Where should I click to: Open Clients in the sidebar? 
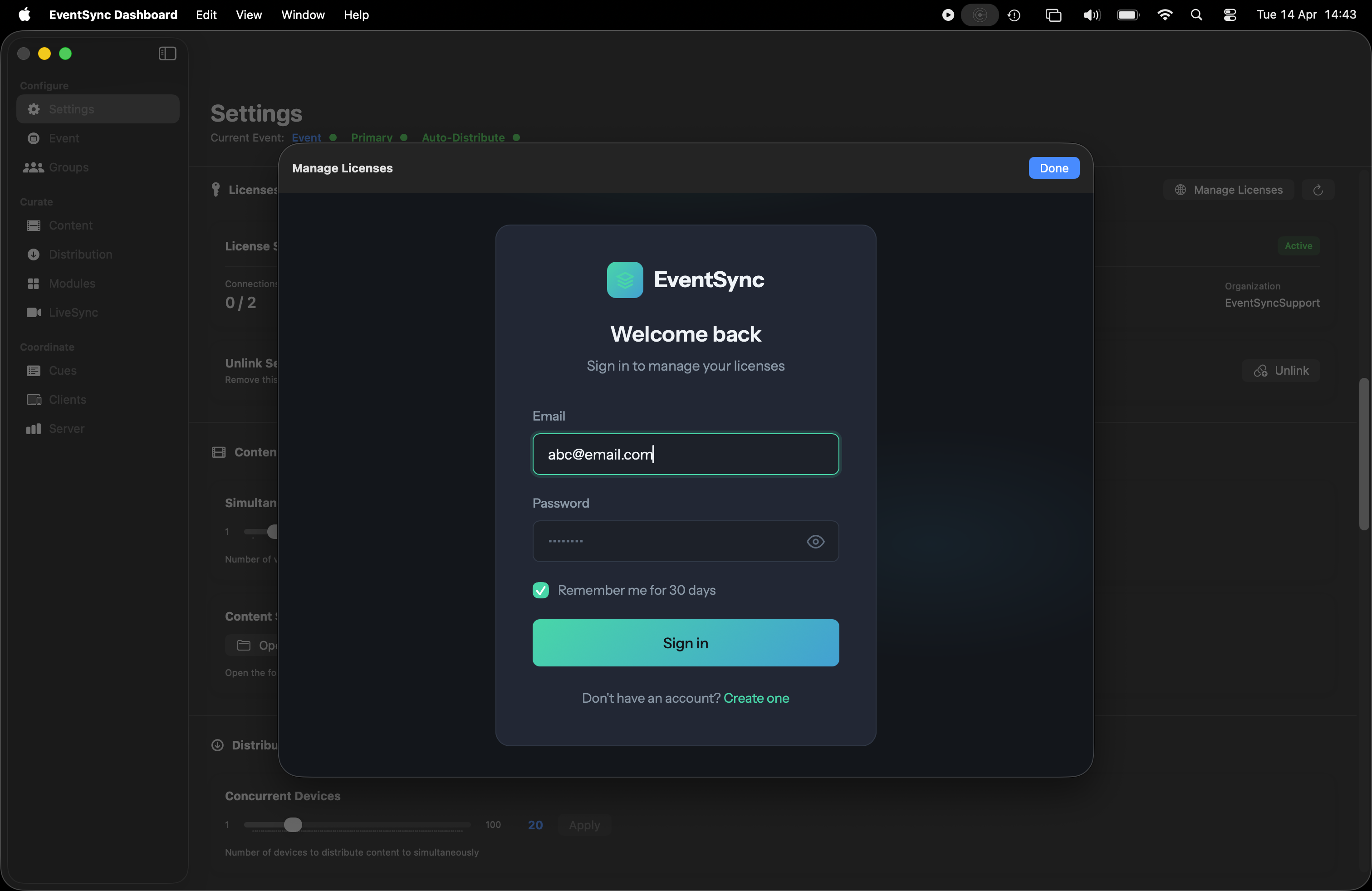coord(98,399)
